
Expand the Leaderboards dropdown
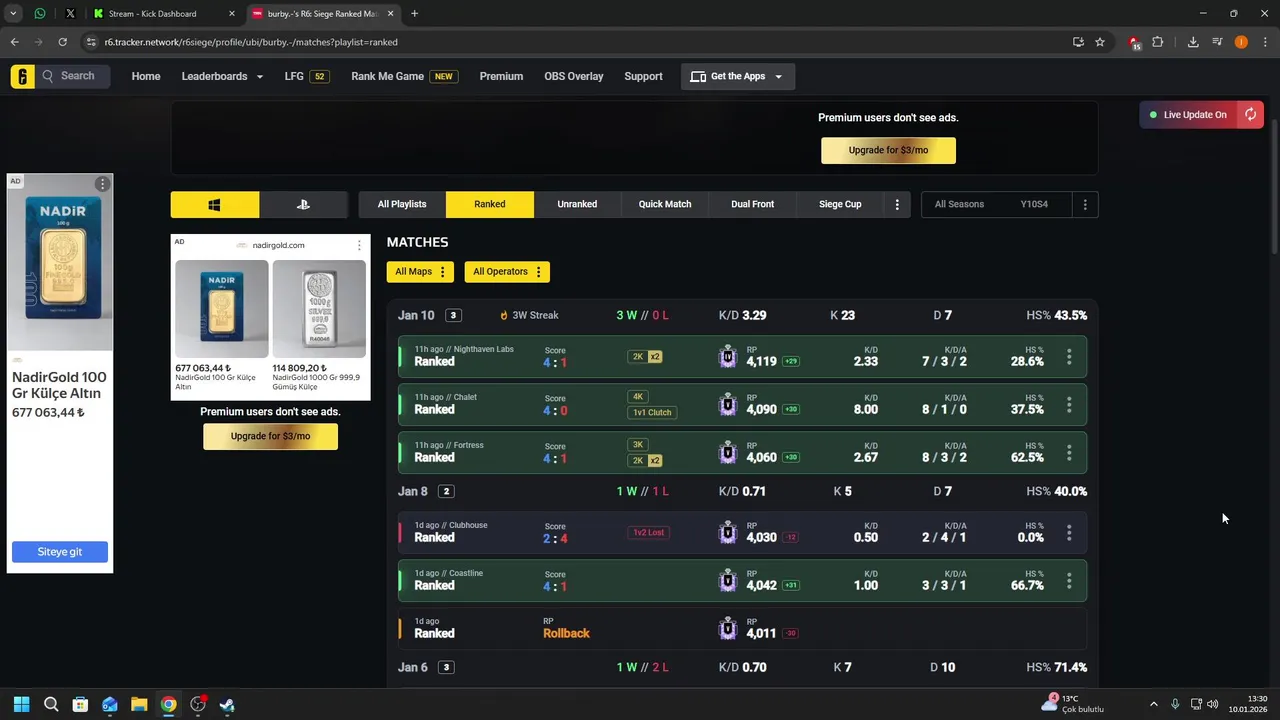point(222,76)
